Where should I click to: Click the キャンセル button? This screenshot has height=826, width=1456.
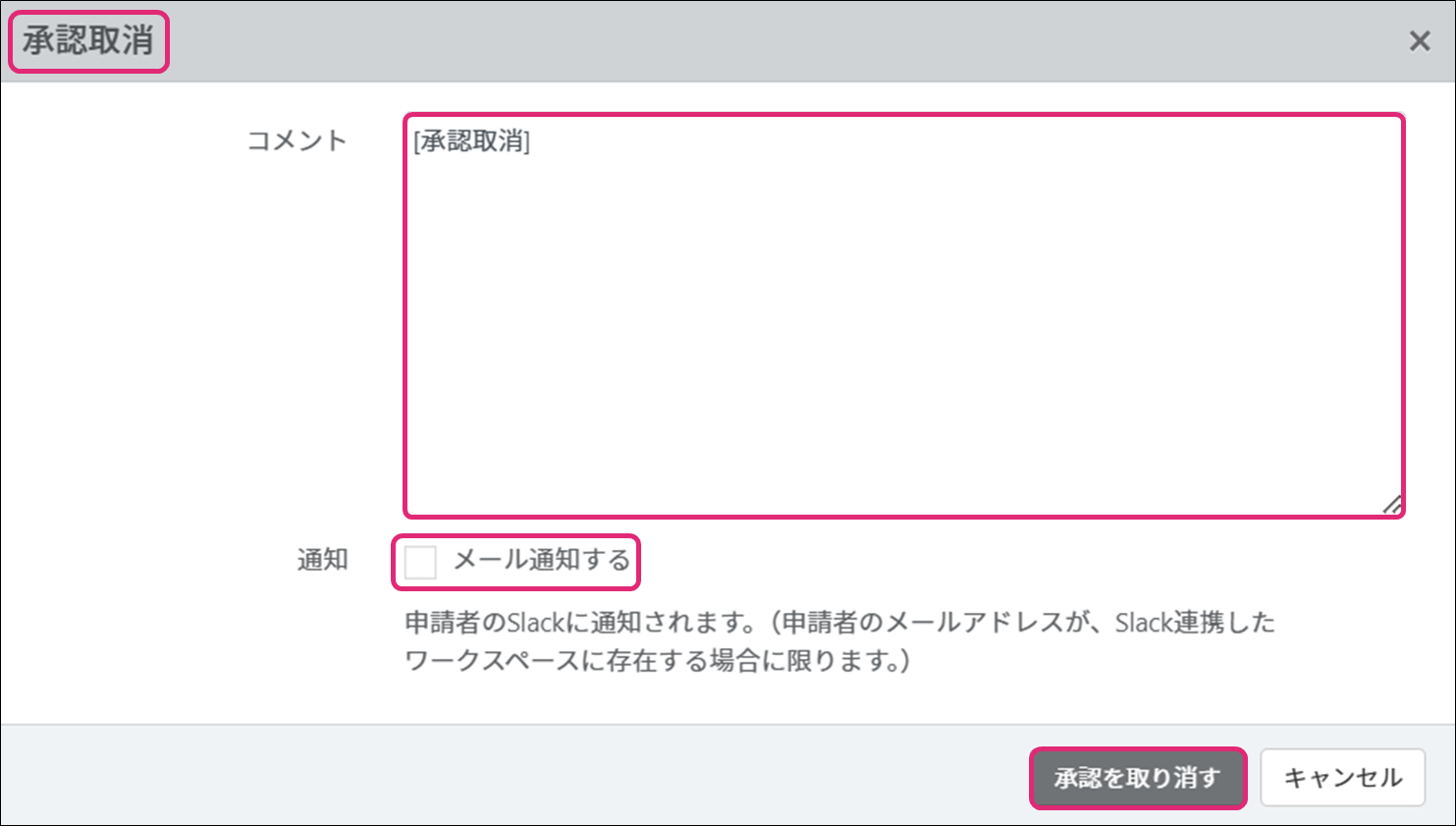(x=1342, y=778)
